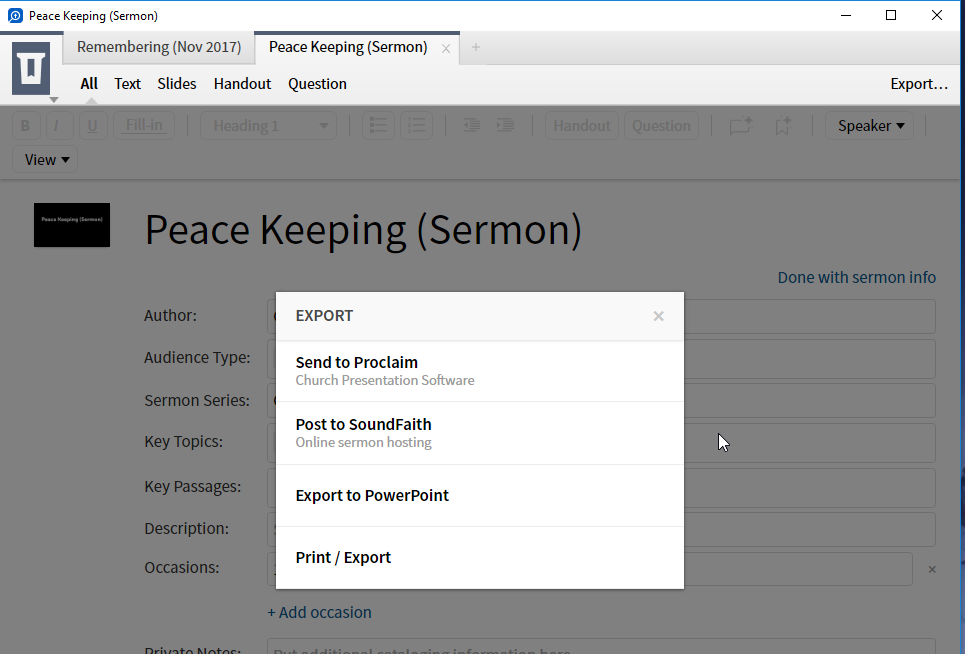The image size is (965, 654).
Task: Click the Peace Keeping (Sermon) heading
Action: pyautogui.click(x=363, y=229)
